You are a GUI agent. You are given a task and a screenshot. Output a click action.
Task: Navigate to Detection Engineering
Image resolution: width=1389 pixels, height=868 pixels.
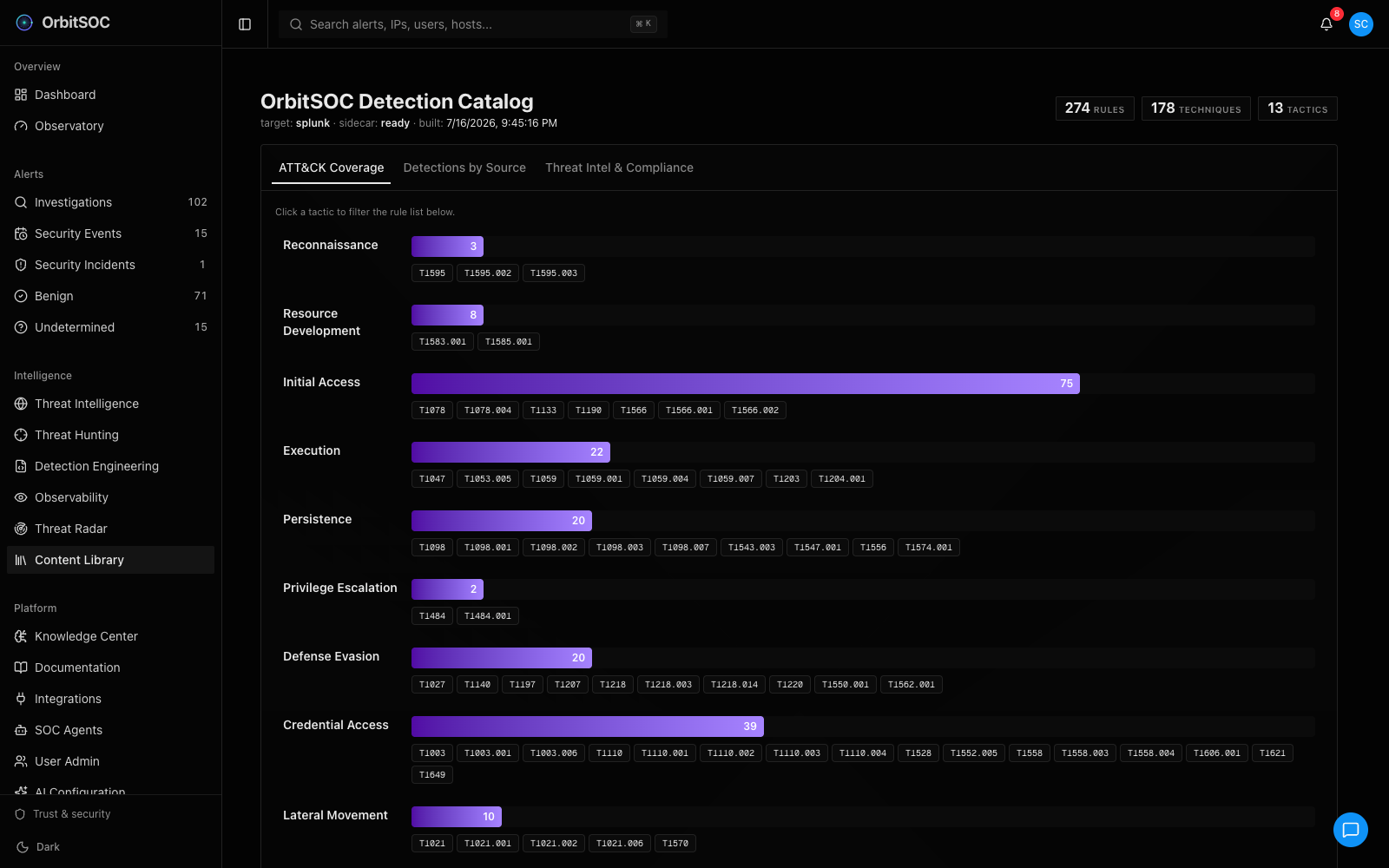110,466
